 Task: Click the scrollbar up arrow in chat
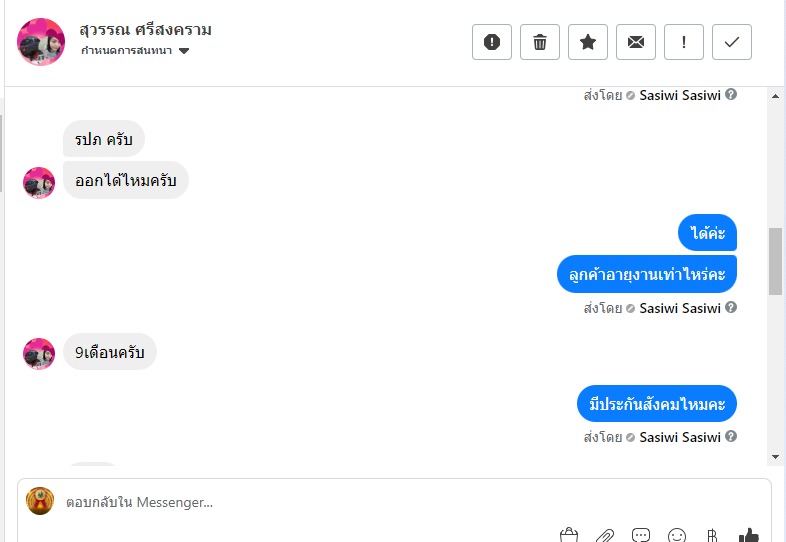[775, 96]
